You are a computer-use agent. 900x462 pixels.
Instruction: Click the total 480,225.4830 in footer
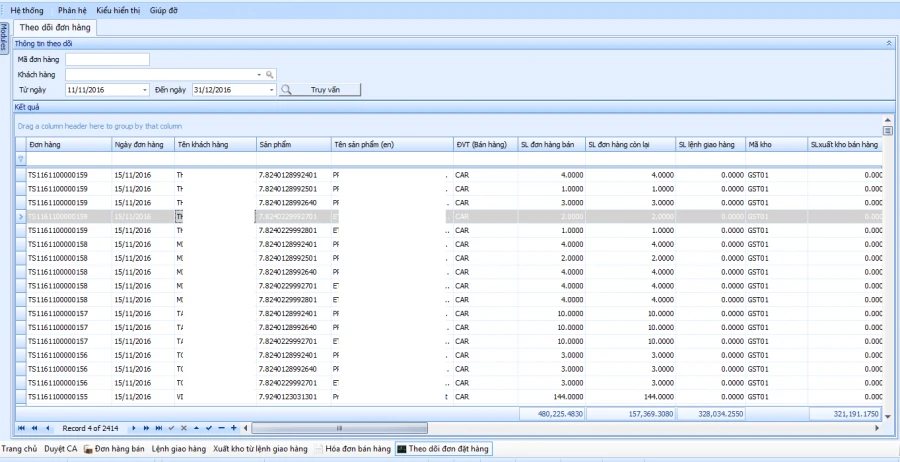(x=552, y=414)
